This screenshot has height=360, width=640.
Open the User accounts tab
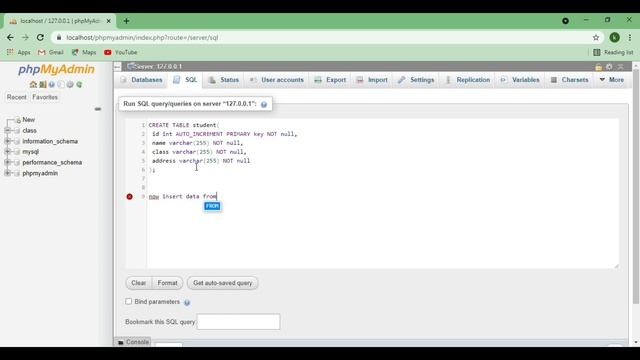point(277,80)
